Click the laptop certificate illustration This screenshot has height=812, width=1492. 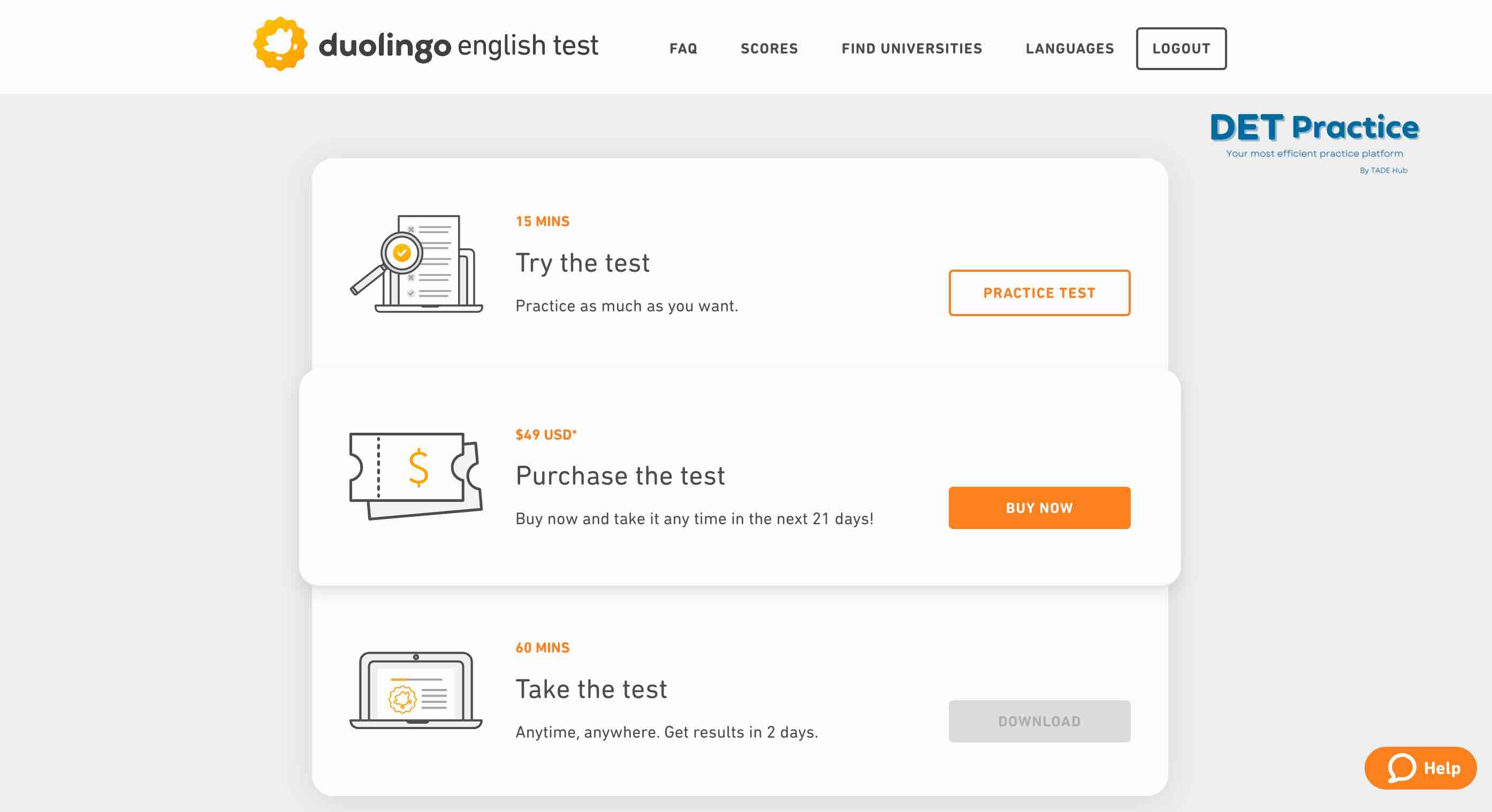click(x=416, y=690)
